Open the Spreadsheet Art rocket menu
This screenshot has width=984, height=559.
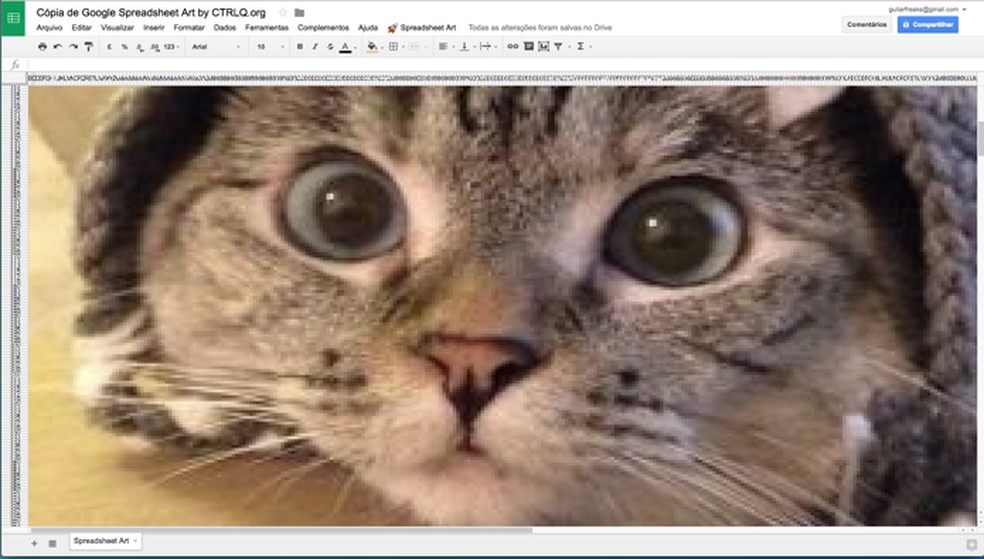[422, 28]
